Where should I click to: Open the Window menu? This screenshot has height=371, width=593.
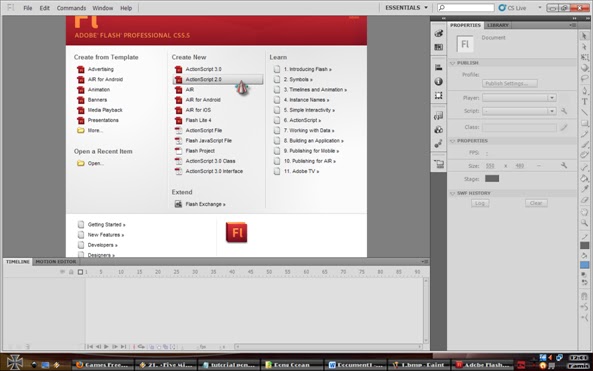click(102, 8)
